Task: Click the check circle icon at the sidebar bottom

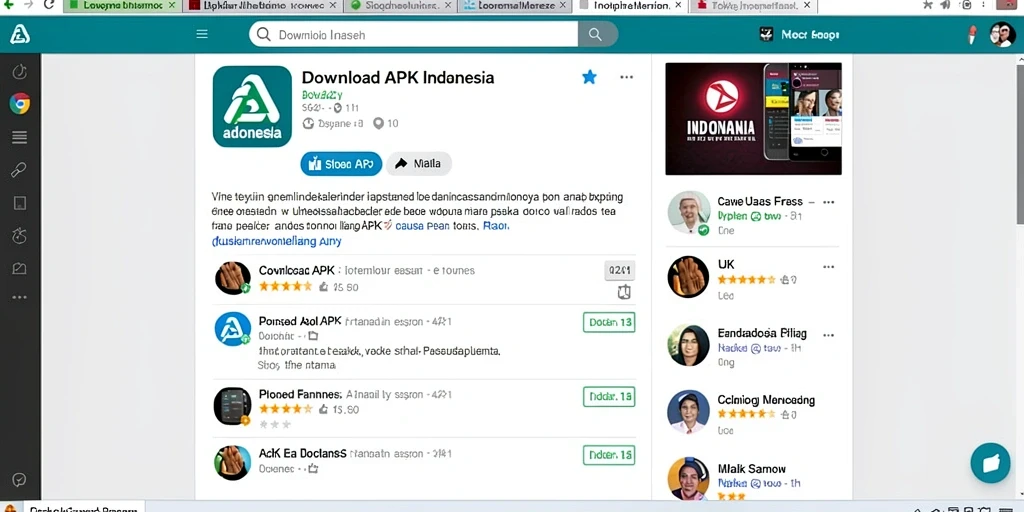Action: click(x=20, y=480)
